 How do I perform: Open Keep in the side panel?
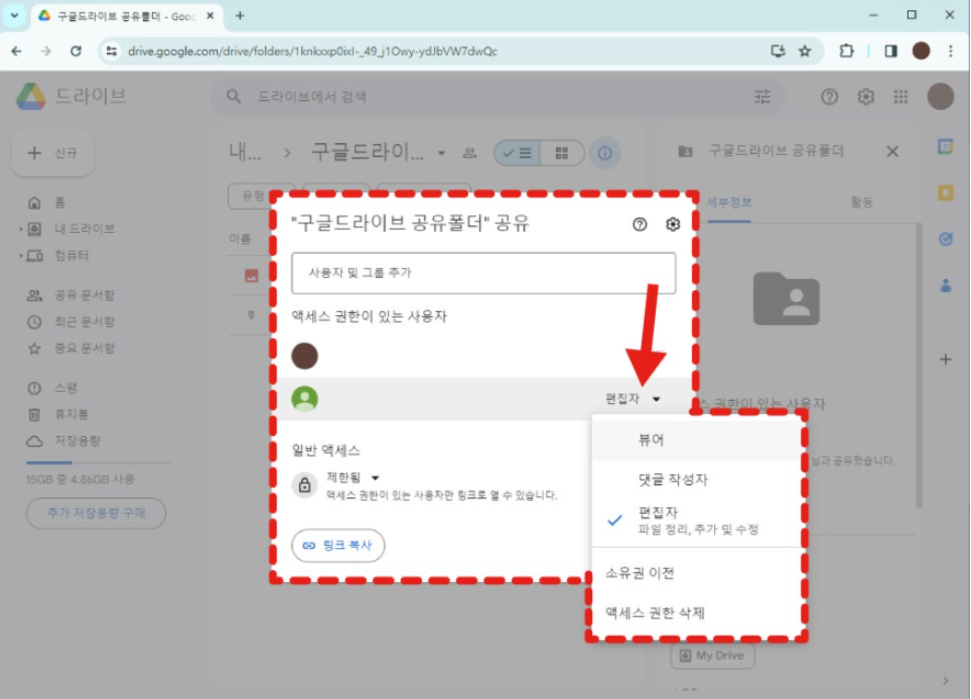click(x=946, y=193)
